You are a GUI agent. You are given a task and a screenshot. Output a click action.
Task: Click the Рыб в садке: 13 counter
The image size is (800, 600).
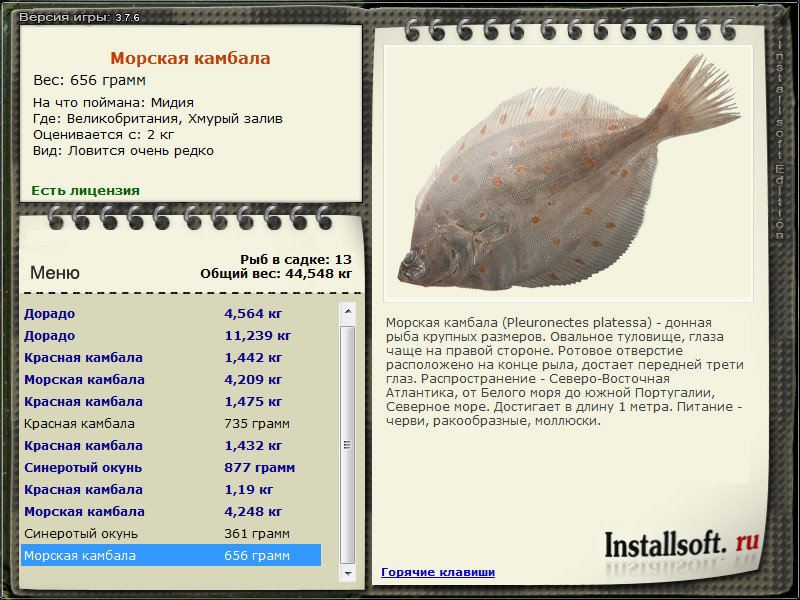pyautogui.click(x=296, y=259)
